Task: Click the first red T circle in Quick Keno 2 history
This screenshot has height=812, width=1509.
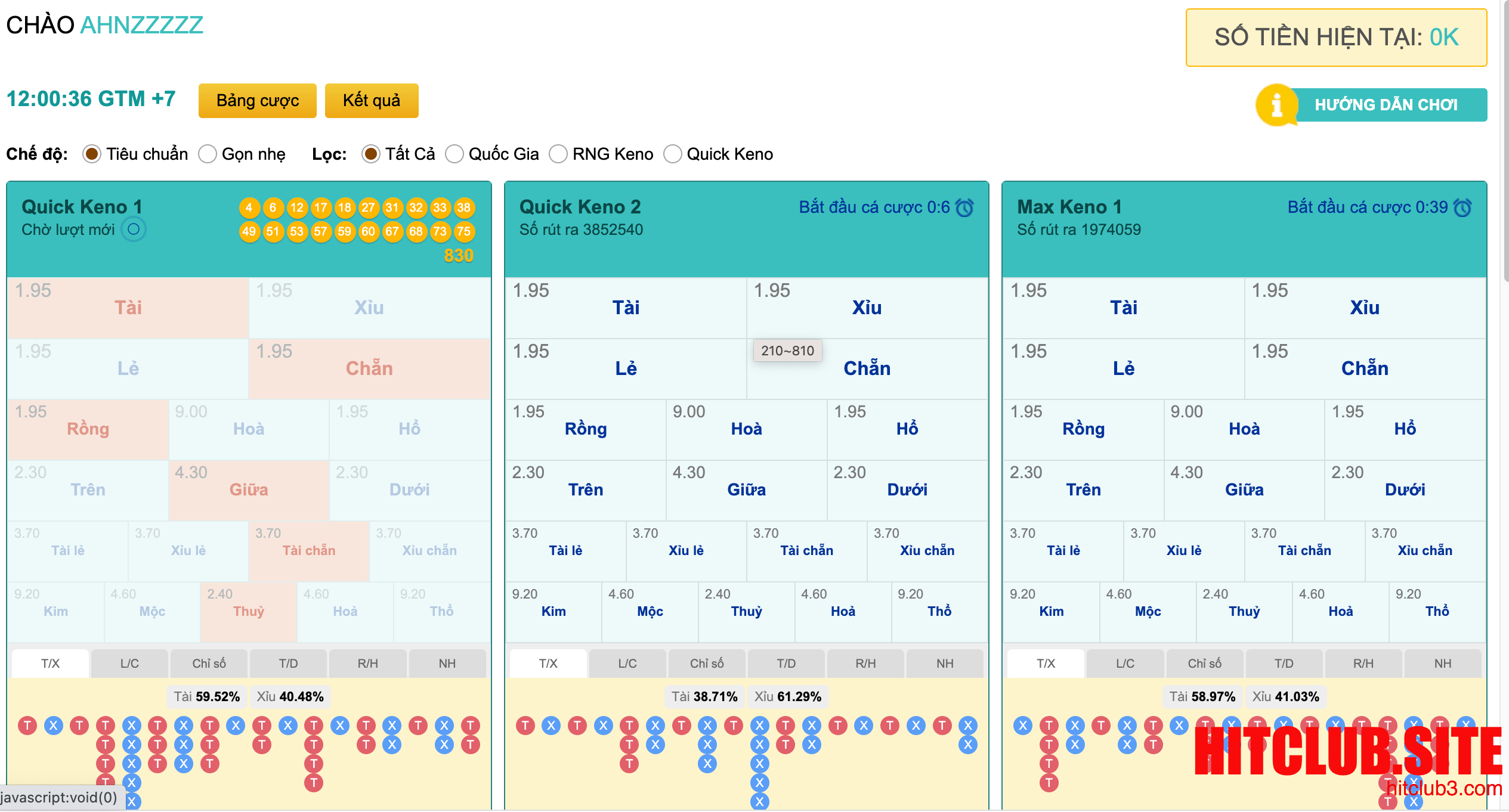Action: 525,726
